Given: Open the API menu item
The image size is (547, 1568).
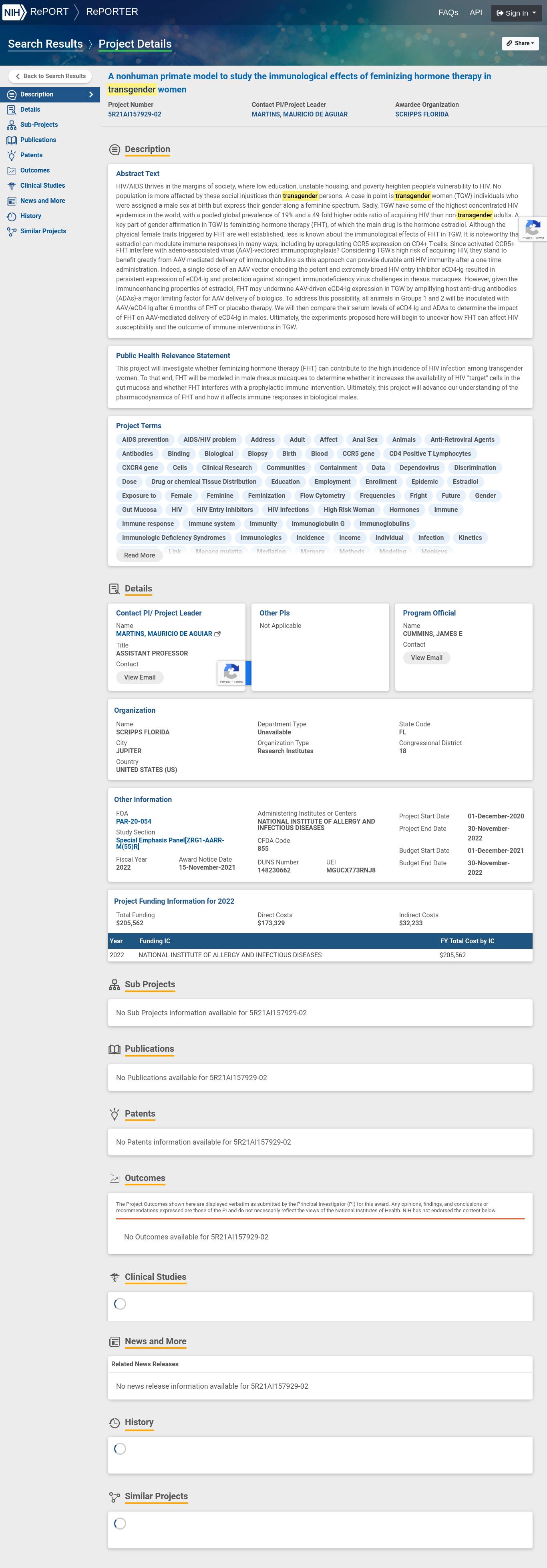Looking at the screenshot, I should pyautogui.click(x=476, y=12).
